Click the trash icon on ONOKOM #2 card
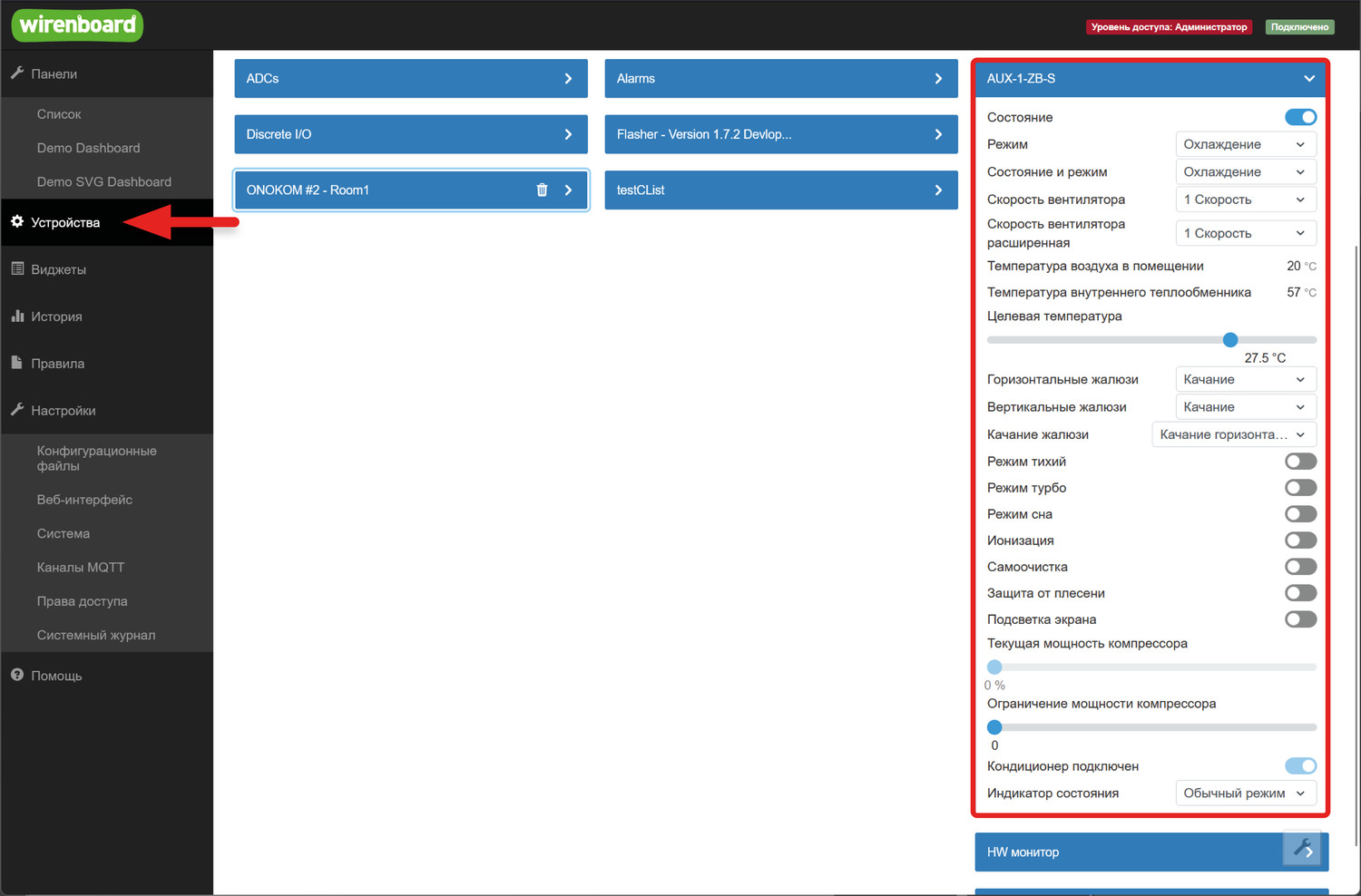 [542, 190]
